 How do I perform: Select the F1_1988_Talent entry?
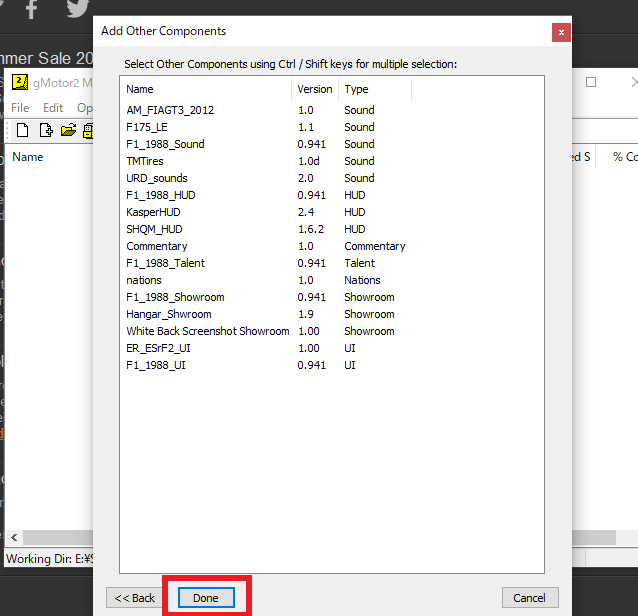click(165, 263)
